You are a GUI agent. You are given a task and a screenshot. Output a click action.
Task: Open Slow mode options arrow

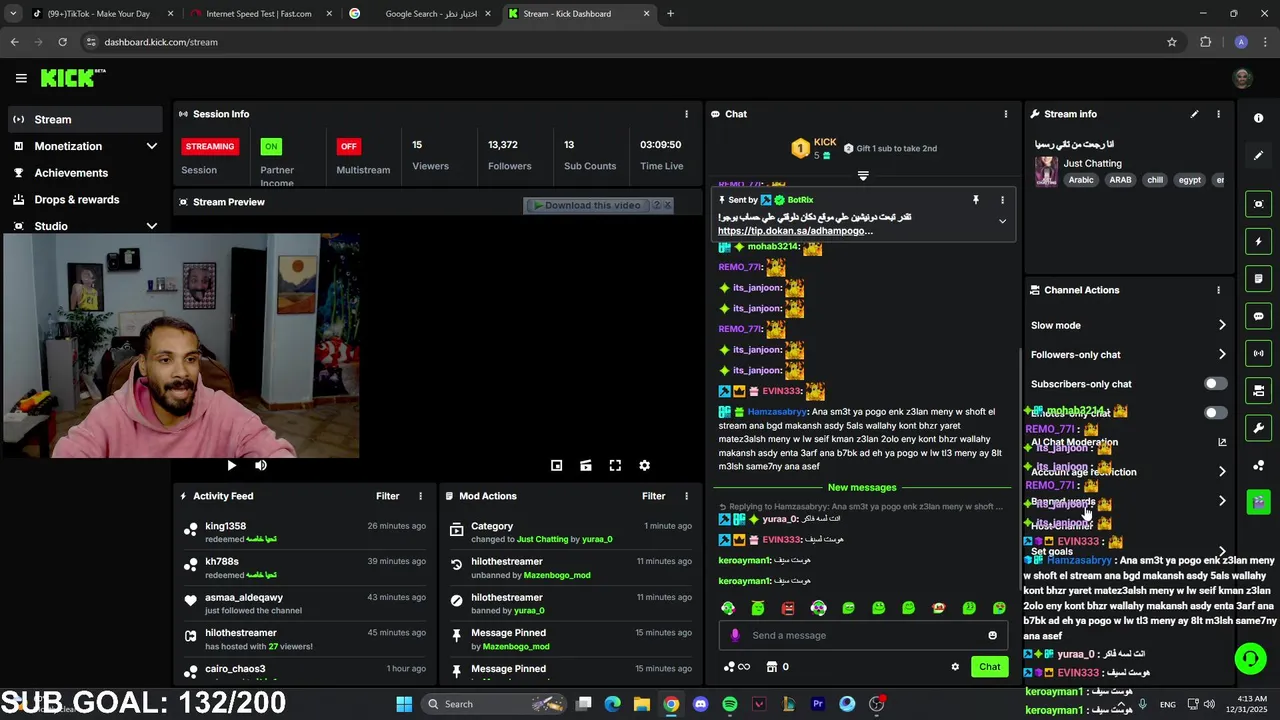(1222, 325)
